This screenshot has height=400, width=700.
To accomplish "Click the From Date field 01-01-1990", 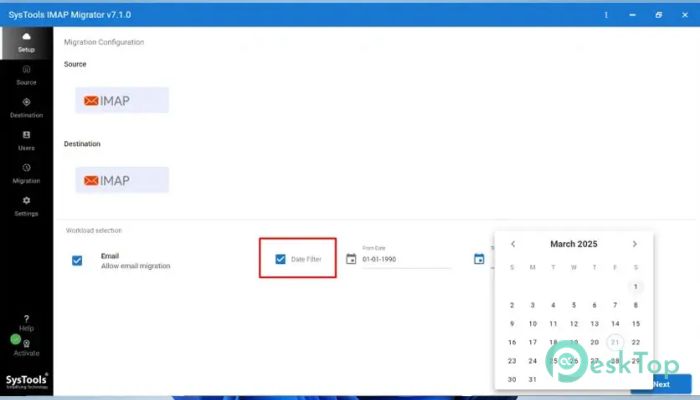I will (x=406, y=259).
